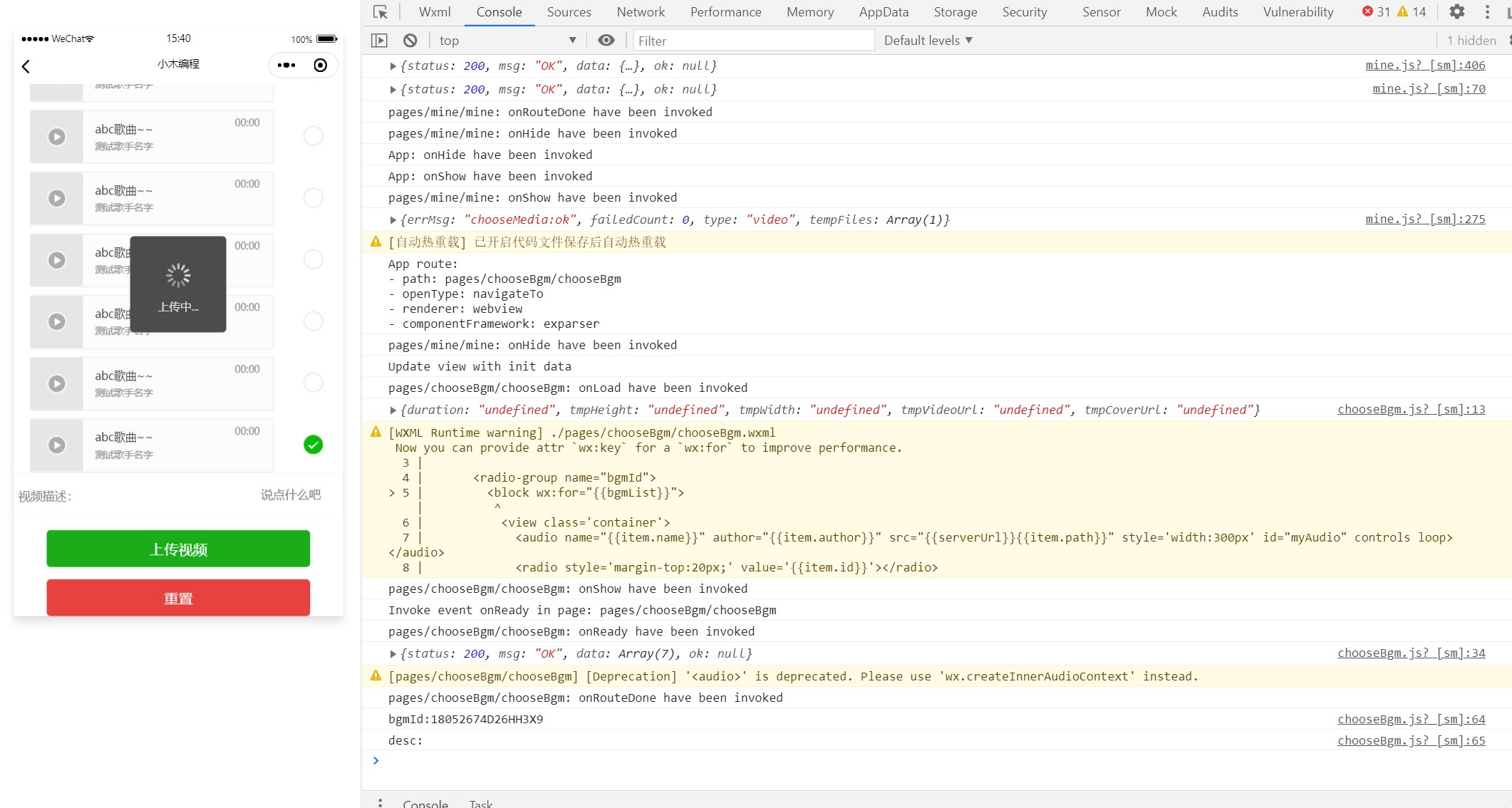Viewport: 1512px width, 808px height.
Task: Open mini program three-dot capsule menu
Action: tap(286, 66)
